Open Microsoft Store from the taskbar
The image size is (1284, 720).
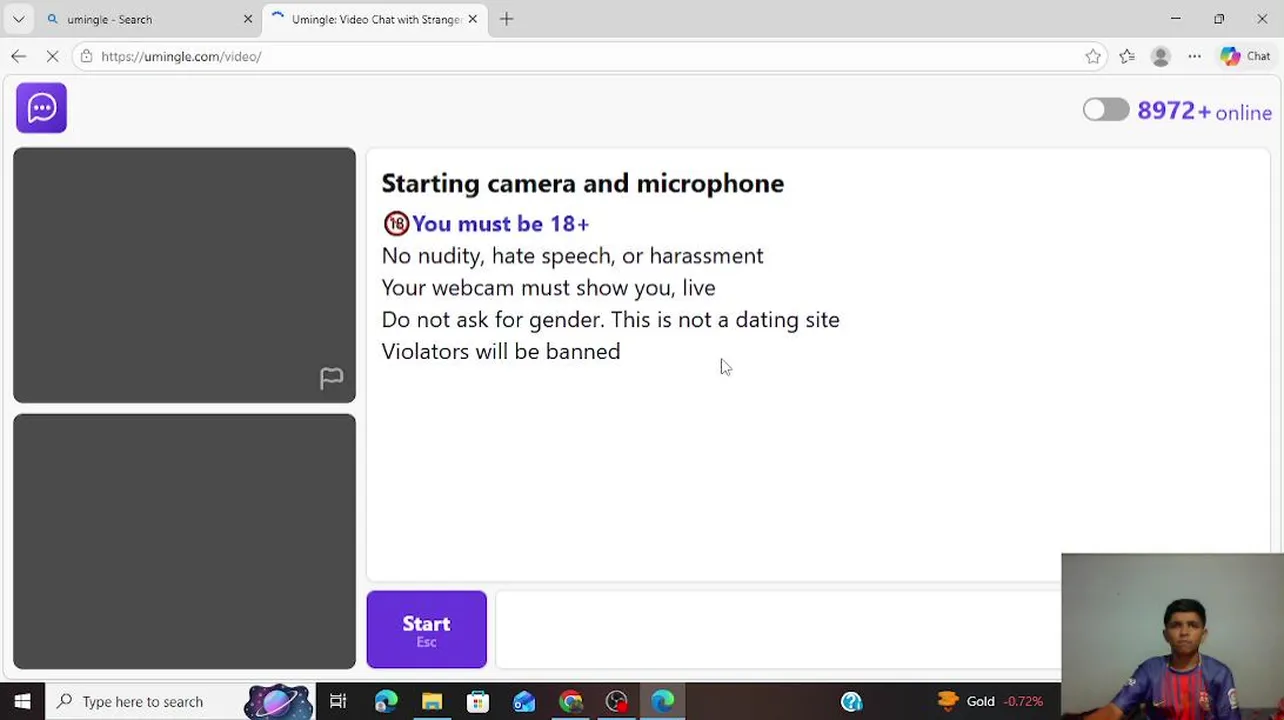(x=478, y=702)
